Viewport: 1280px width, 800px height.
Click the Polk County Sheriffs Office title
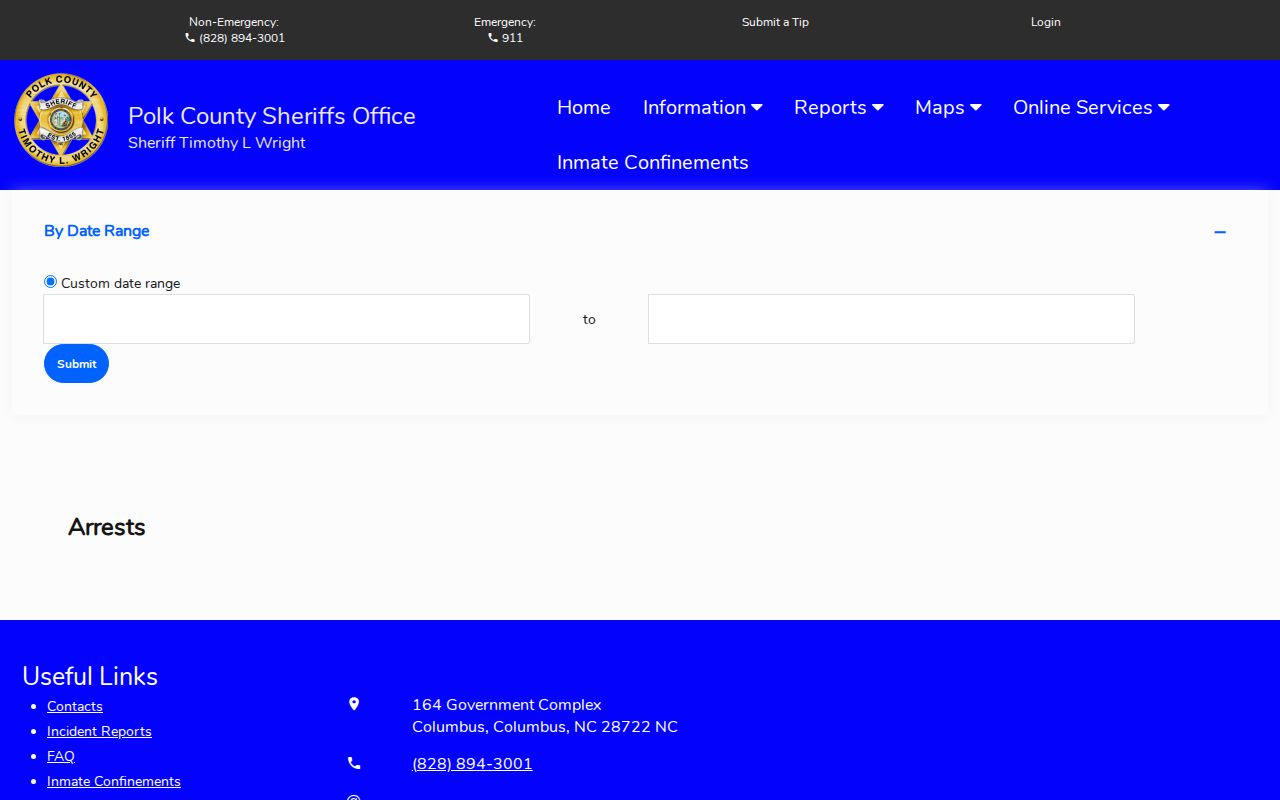click(272, 116)
